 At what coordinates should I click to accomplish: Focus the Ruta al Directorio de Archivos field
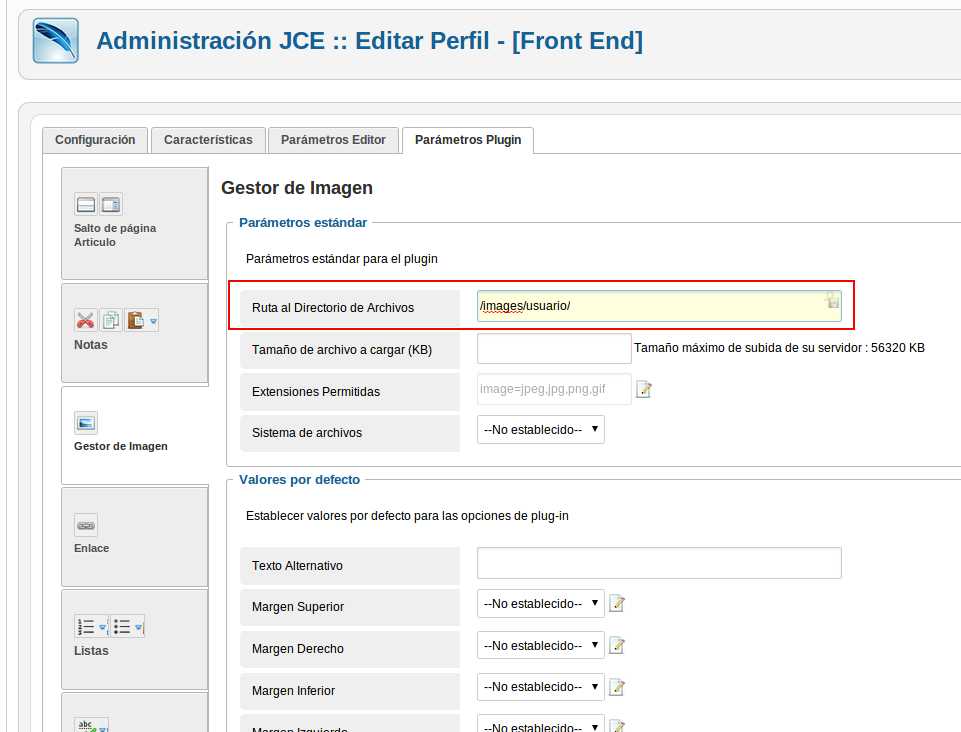(x=659, y=306)
